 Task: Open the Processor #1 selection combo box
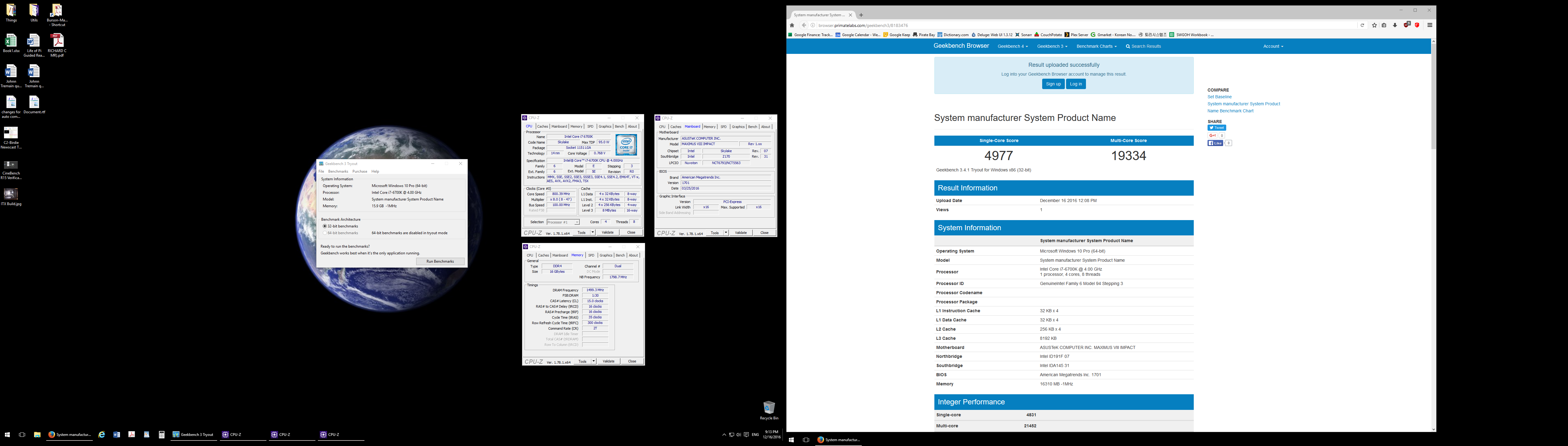click(x=563, y=222)
